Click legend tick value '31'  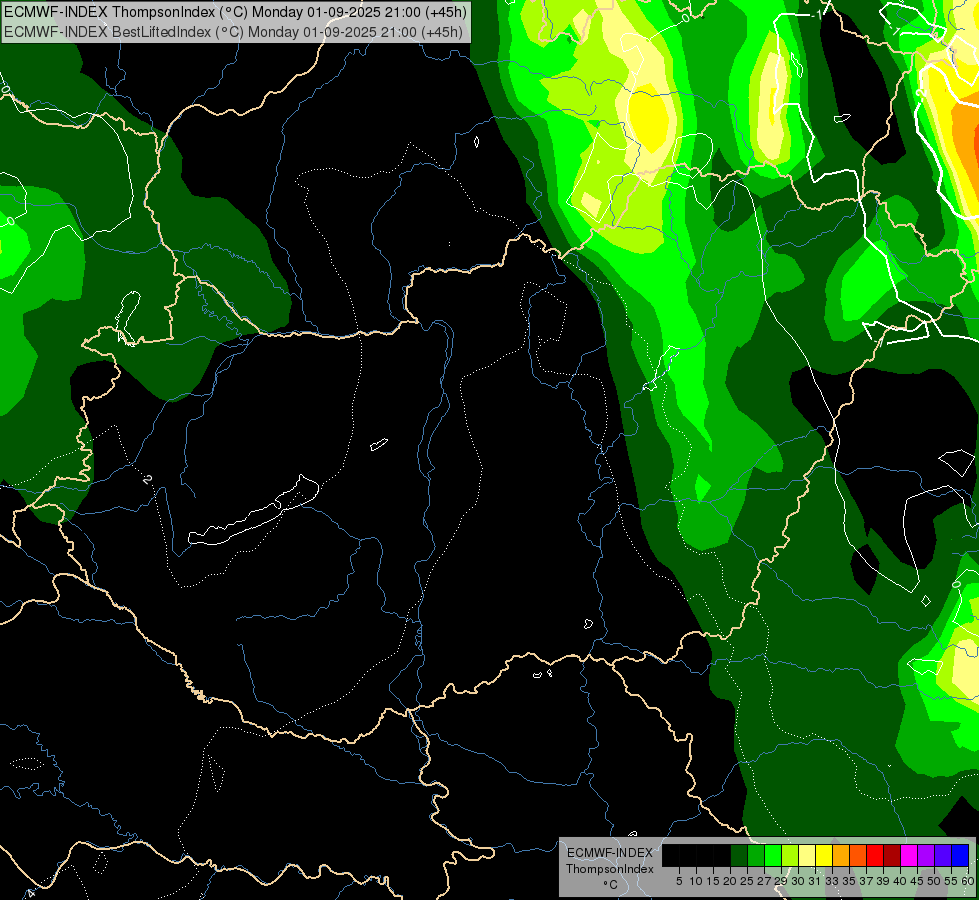(x=815, y=881)
